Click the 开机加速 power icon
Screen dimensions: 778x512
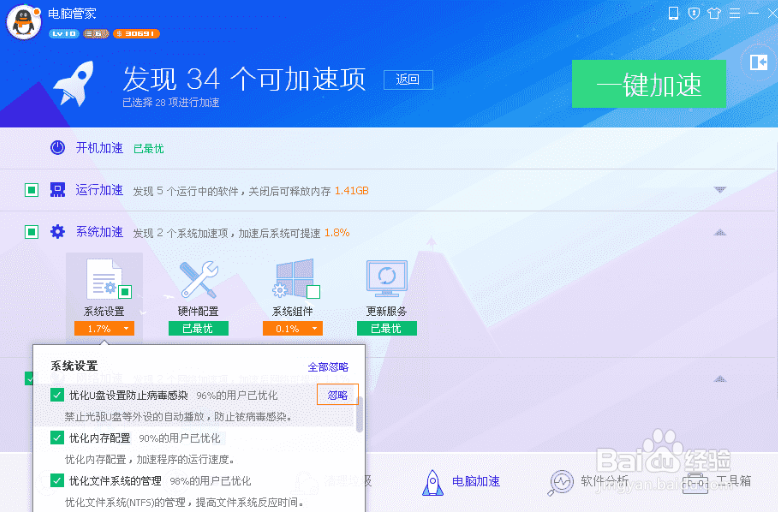[x=58, y=147]
